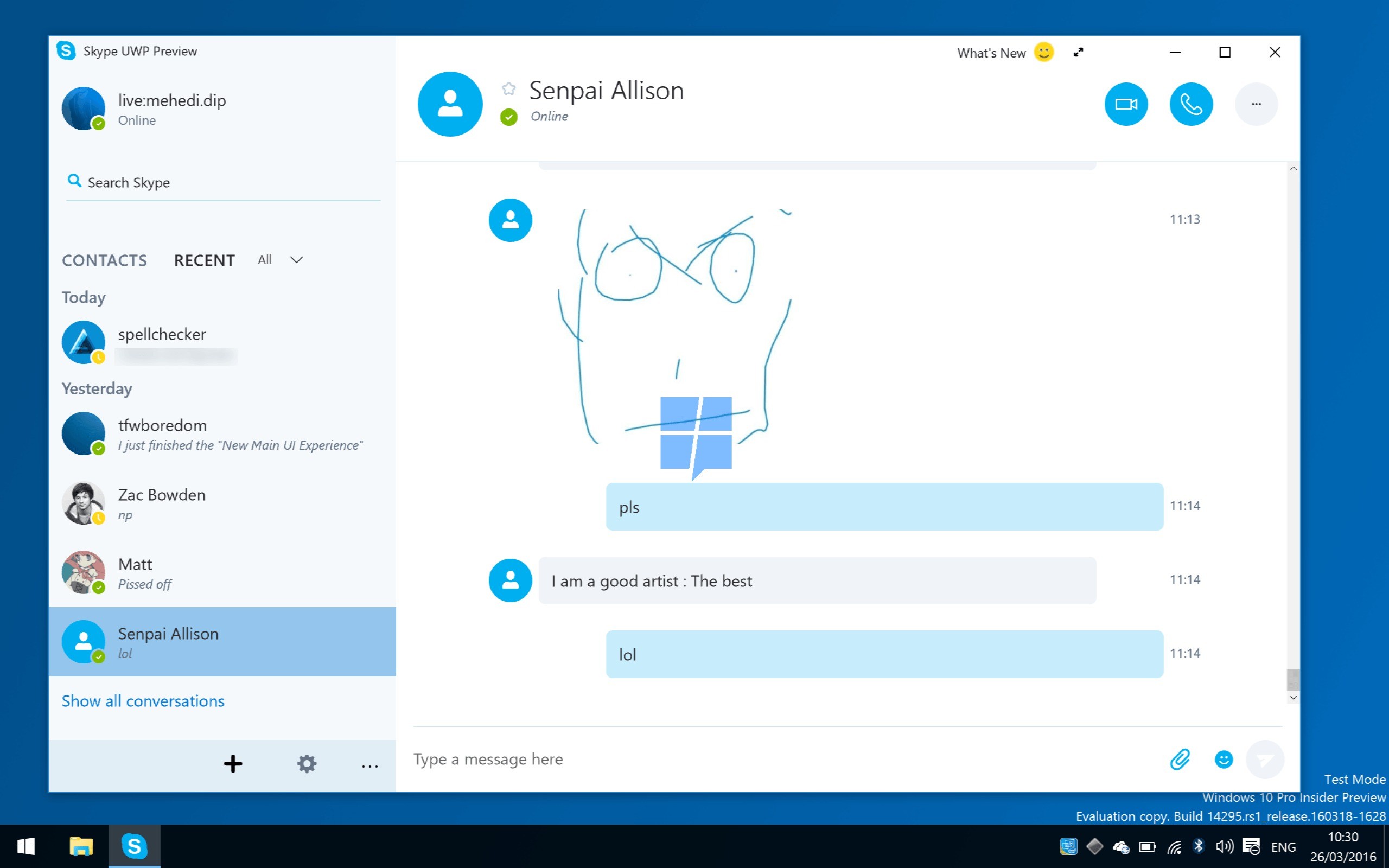1389x868 pixels.
Task: Open sidebar ellipsis menu at bottom
Action: pos(369,766)
